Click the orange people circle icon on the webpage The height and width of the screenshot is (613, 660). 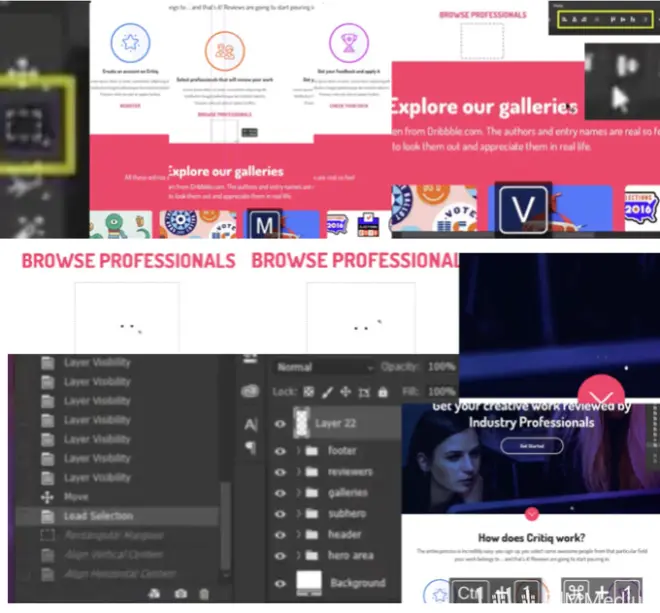pyautogui.click(x=225, y=51)
